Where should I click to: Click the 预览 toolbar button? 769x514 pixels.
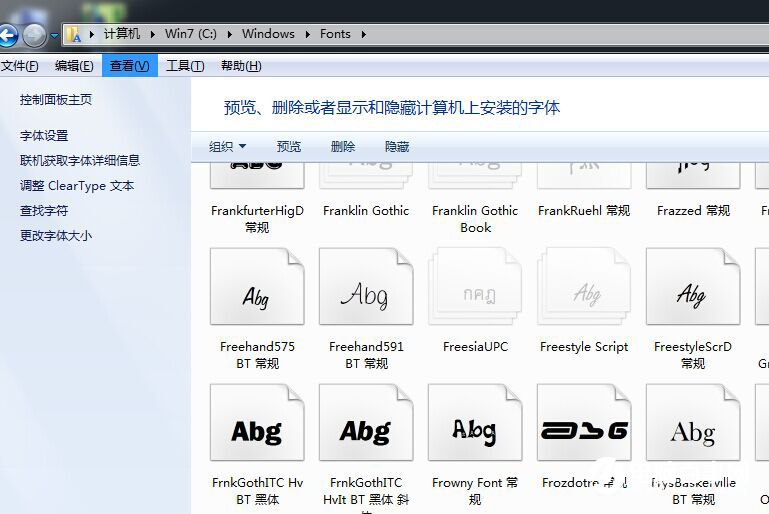pos(289,146)
